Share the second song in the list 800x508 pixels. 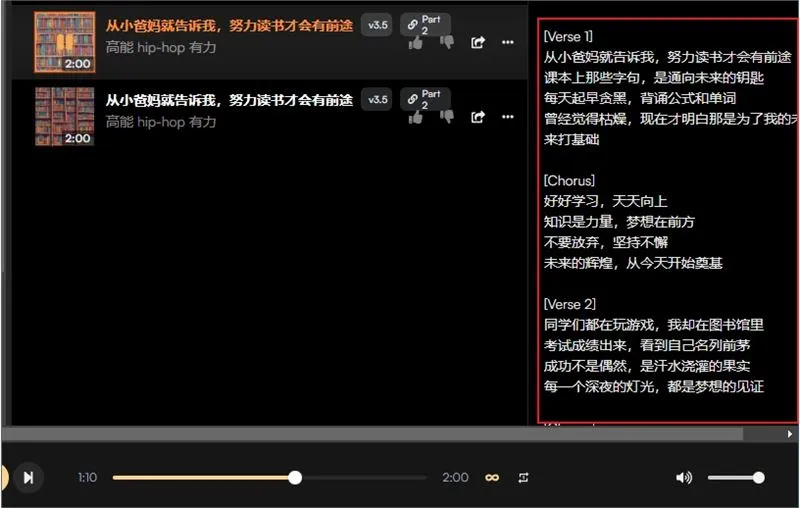pyautogui.click(x=478, y=117)
